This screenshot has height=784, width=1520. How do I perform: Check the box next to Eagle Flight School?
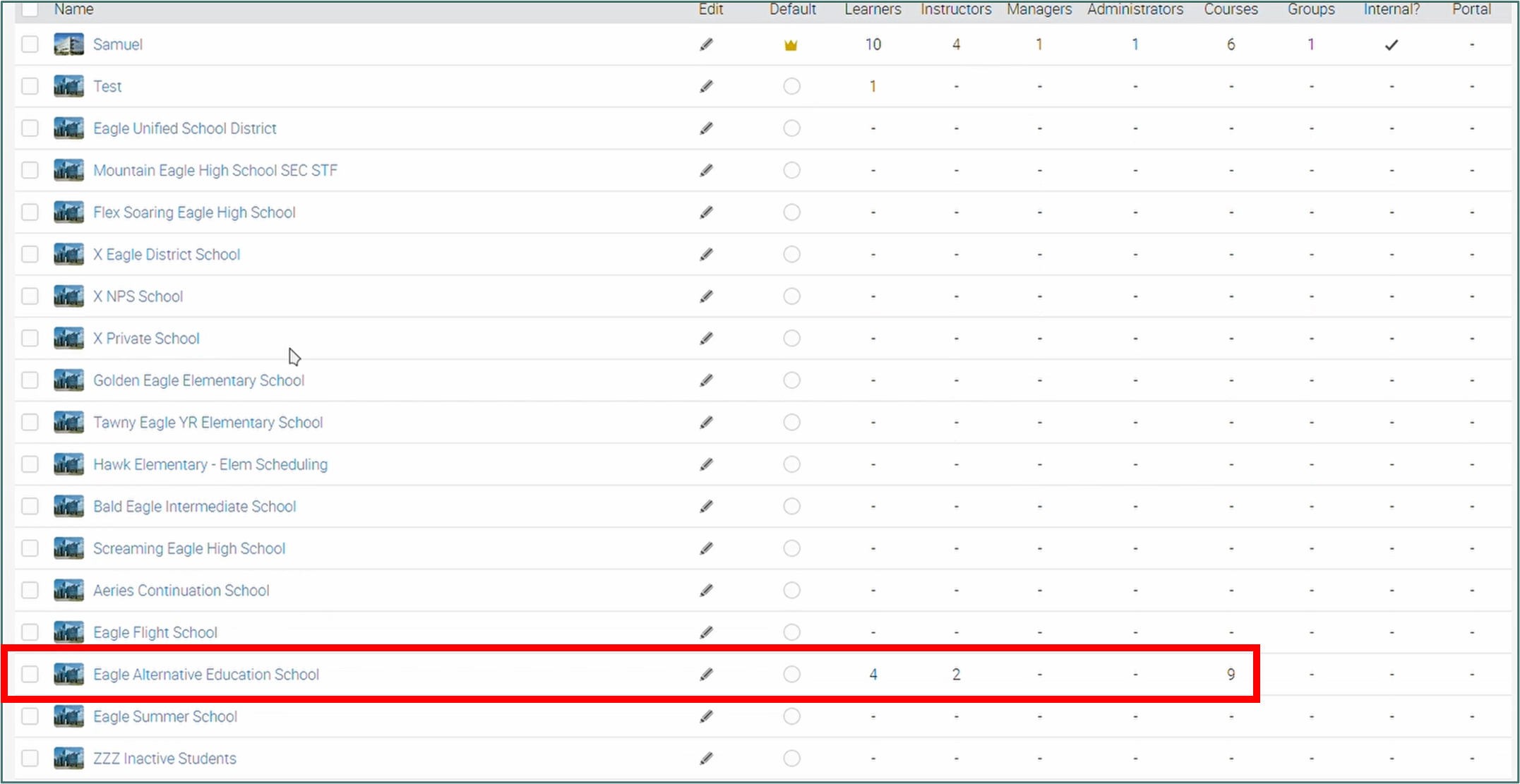coord(30,632)
